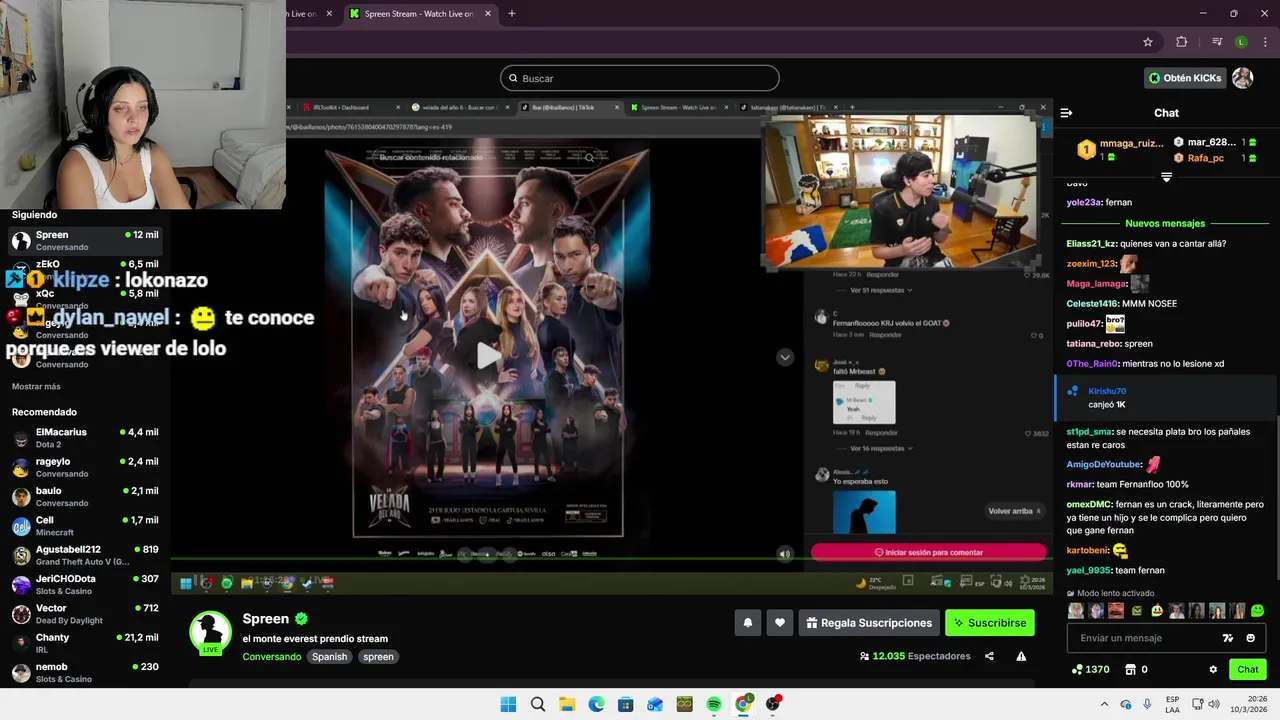The width and height of the screenshot is (1280, 720).
Task: Open Spreen channel avatar with LIVE badge
Action: pyautogui.click(x=210, y=633)
